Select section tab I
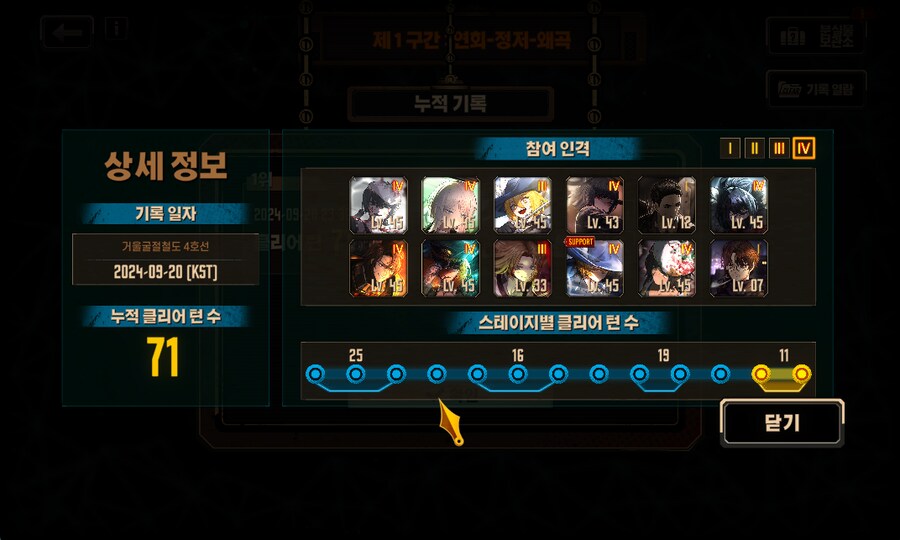900x540 pixels. [730, 149]
